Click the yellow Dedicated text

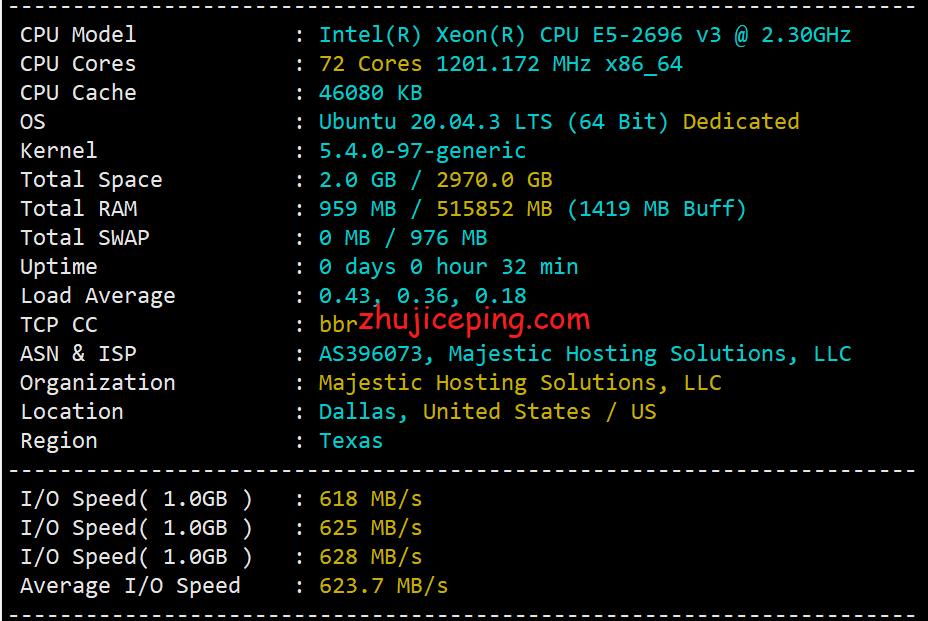click(x=740, y=122)
